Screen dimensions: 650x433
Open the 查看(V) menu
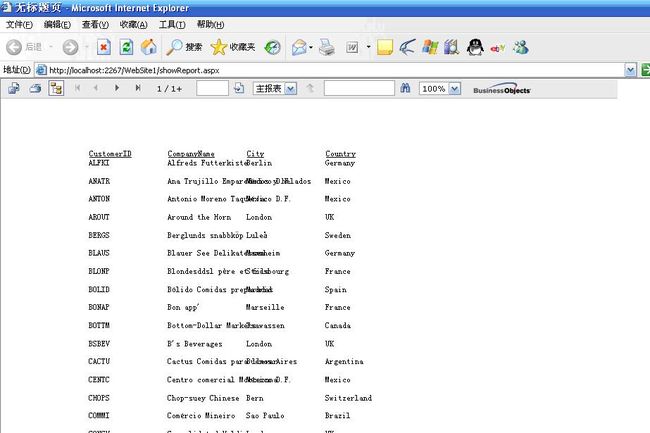95,25
